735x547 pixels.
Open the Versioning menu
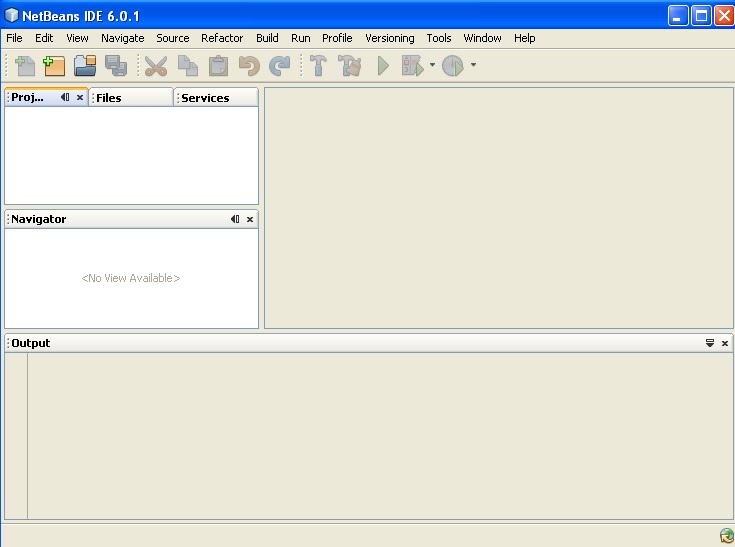tap(390, 38)
